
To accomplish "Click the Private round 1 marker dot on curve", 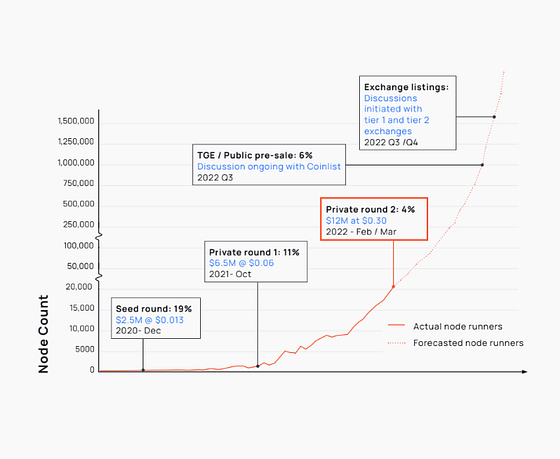I will pos(258,366).
